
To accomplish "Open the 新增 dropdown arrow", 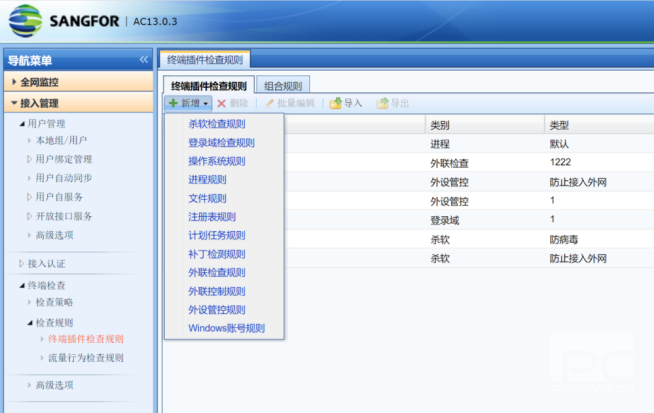I will [206, 103].
